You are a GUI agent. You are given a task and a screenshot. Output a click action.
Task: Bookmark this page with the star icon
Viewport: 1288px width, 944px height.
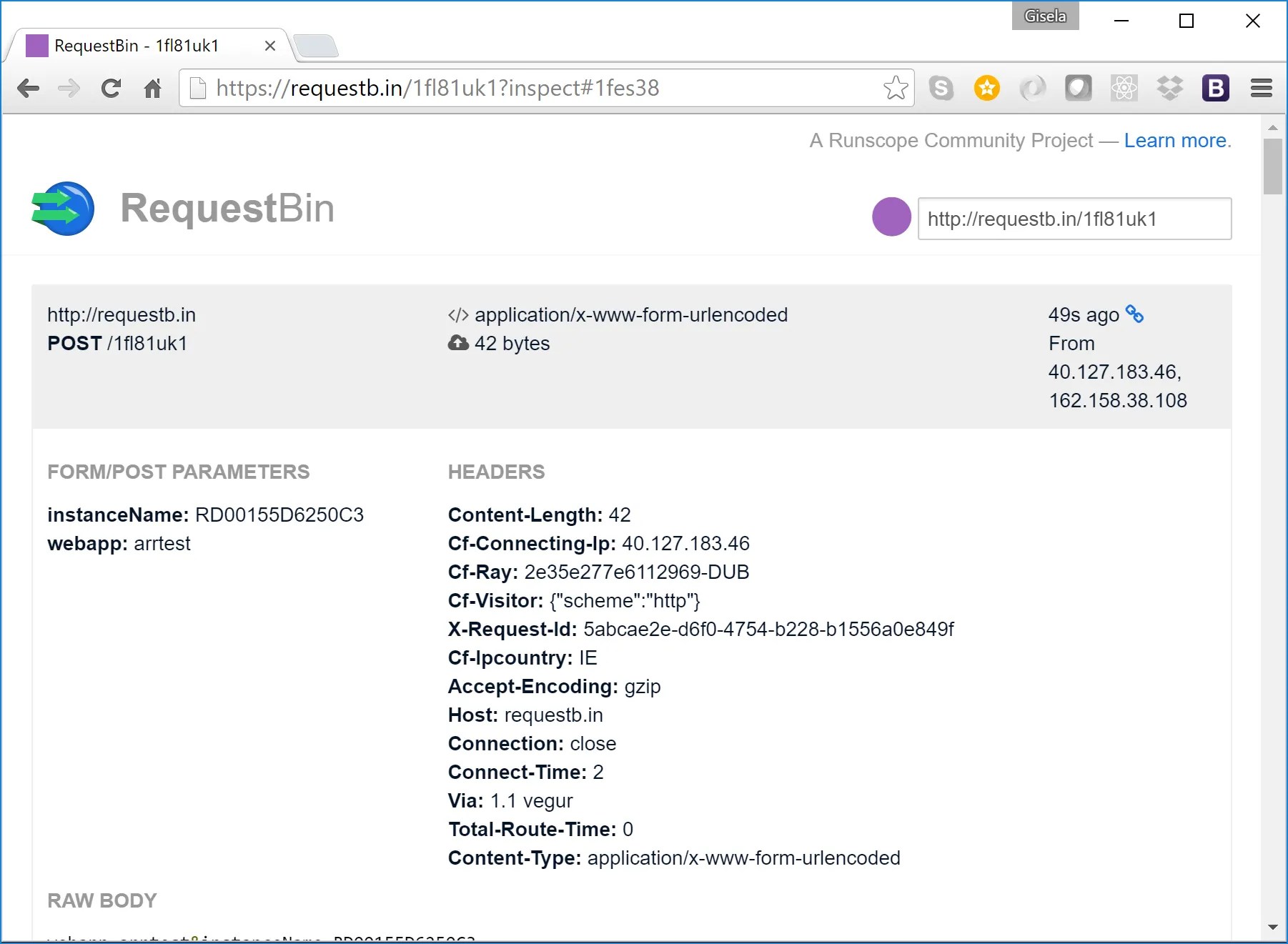click(x=895, y=88)
